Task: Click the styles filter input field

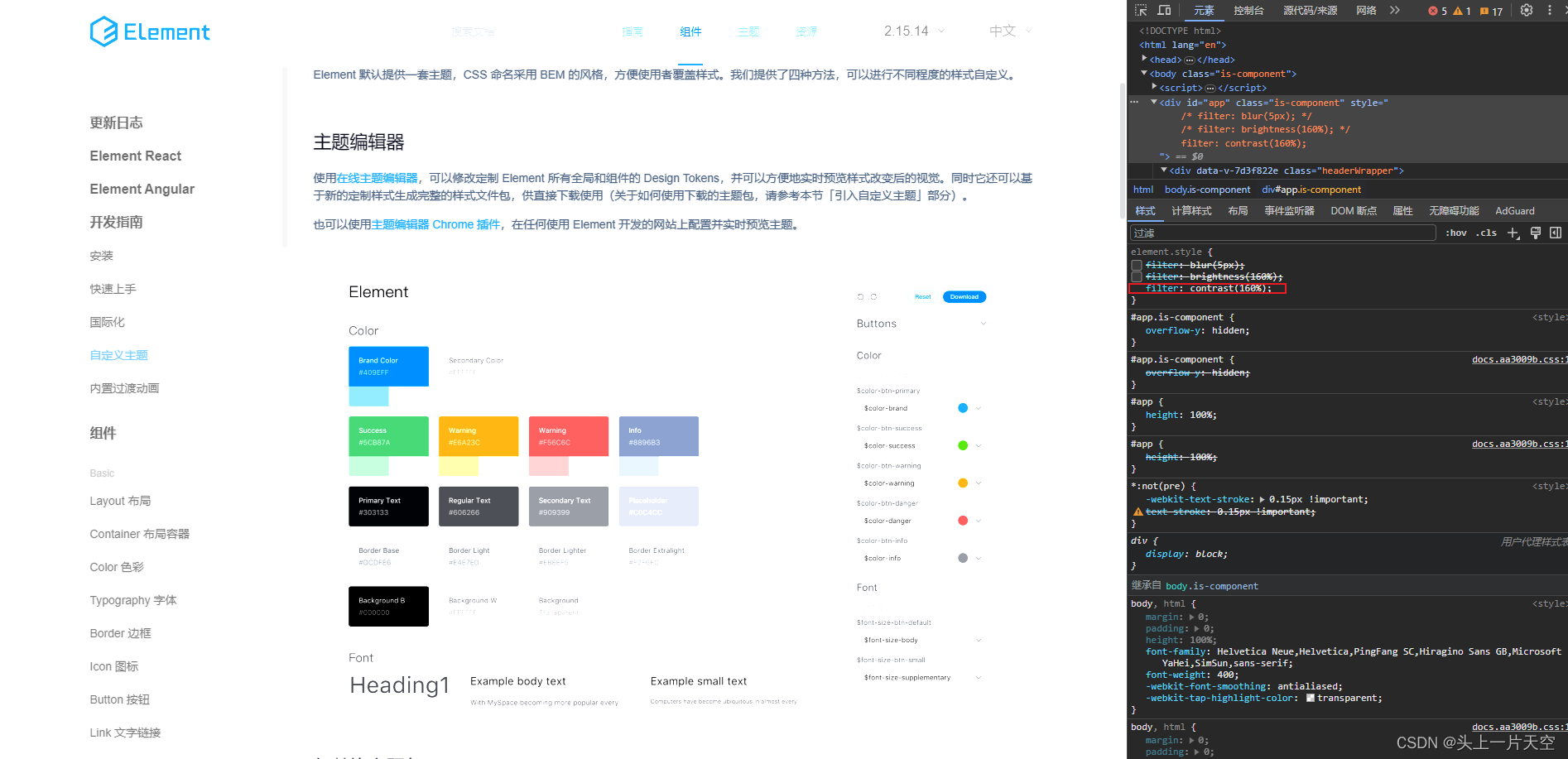Action: 1283,233
